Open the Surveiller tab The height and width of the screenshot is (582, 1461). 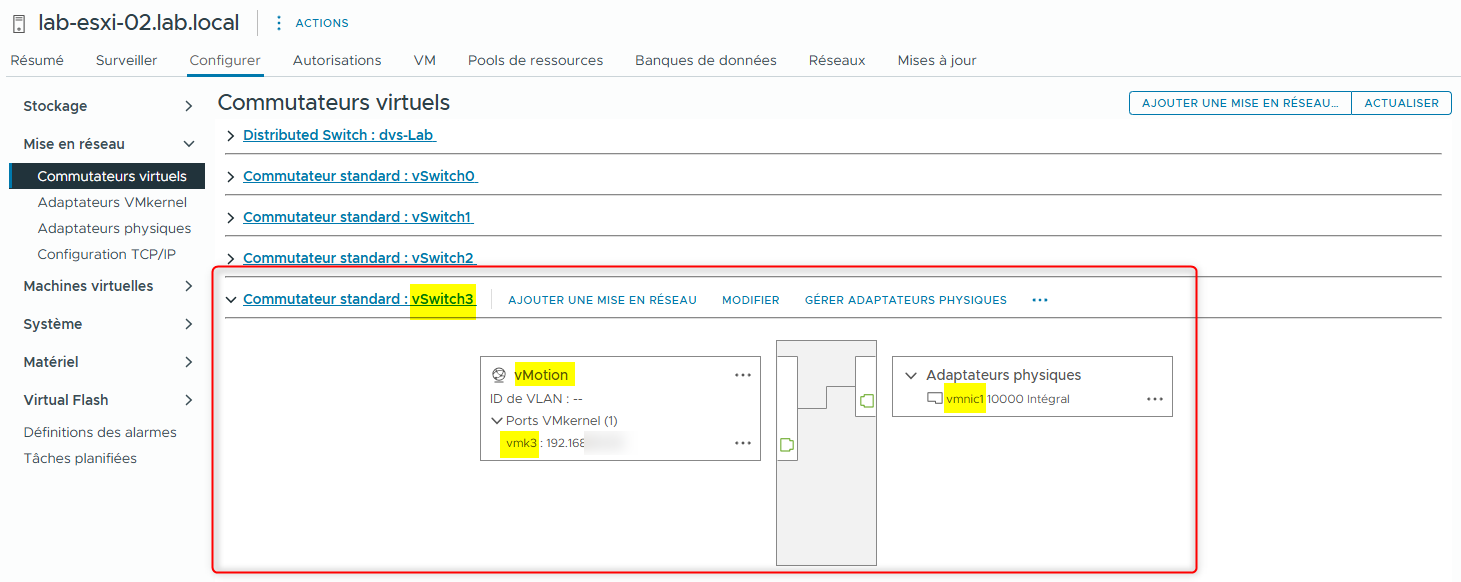[x=126, y=60]
